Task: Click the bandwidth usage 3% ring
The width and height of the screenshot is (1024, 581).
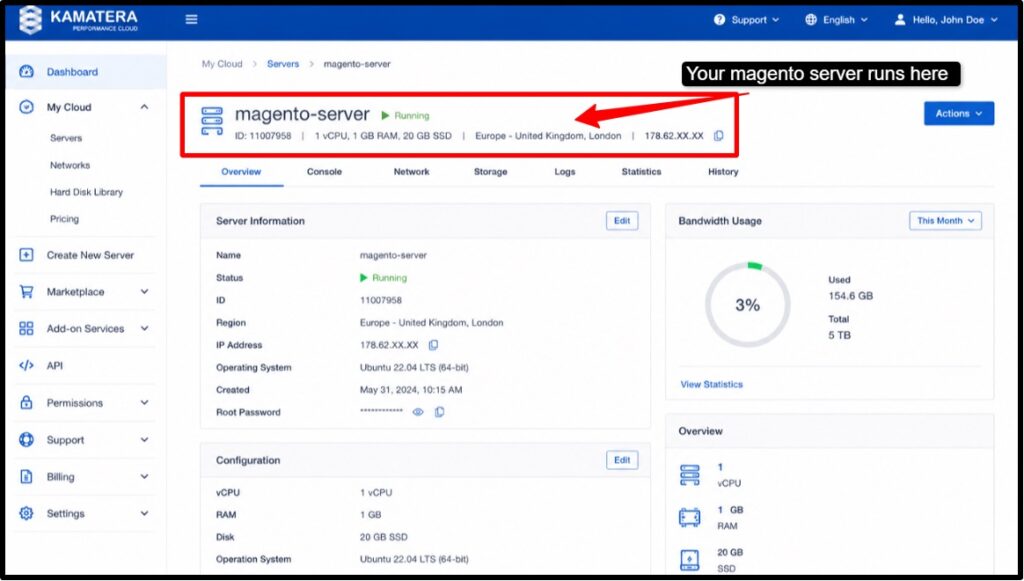Action: pos(748,304)
